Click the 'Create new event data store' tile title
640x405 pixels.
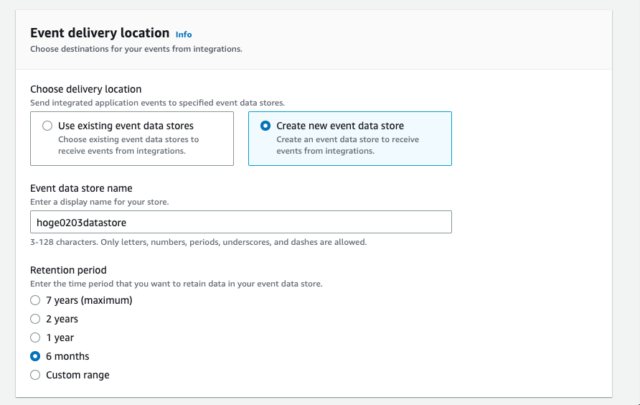(x=340, y=126)
